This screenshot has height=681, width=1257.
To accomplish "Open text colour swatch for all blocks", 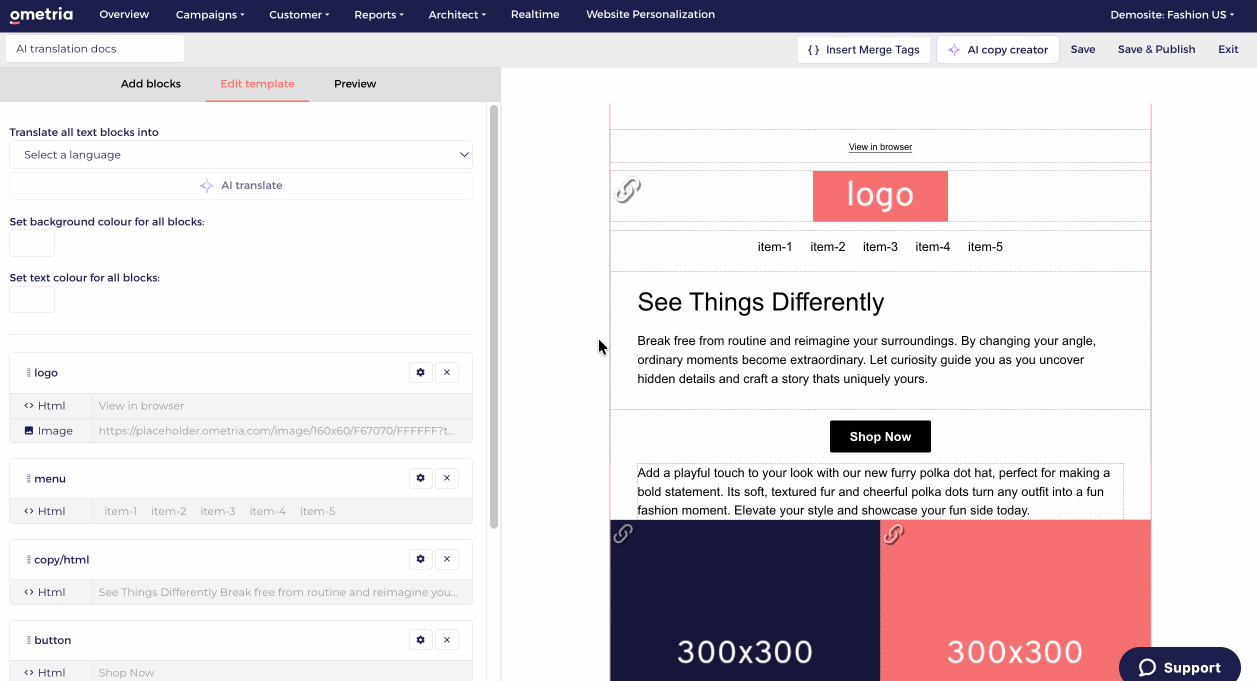I will point(32,299).
